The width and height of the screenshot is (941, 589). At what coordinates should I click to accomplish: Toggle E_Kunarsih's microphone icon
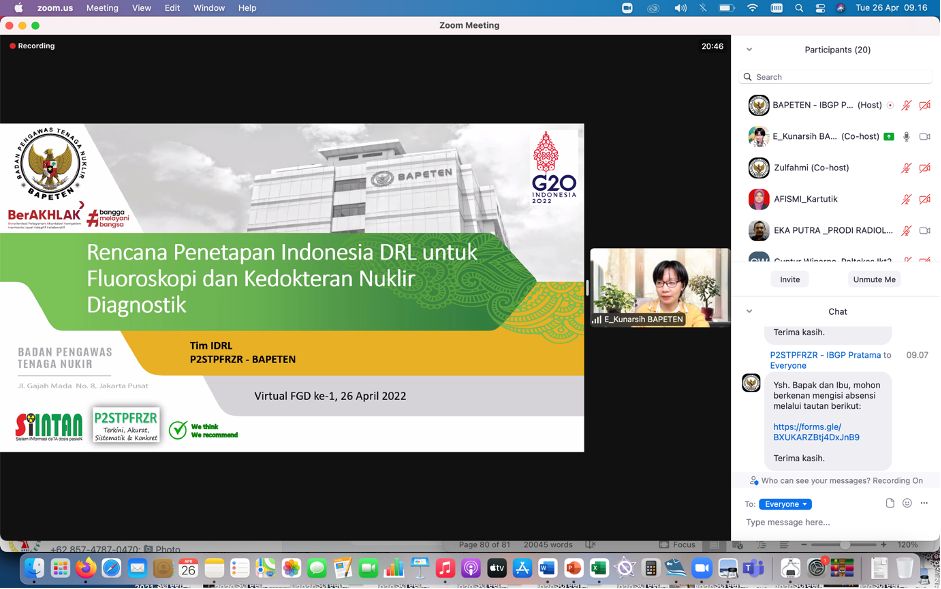tap(906, 136)
